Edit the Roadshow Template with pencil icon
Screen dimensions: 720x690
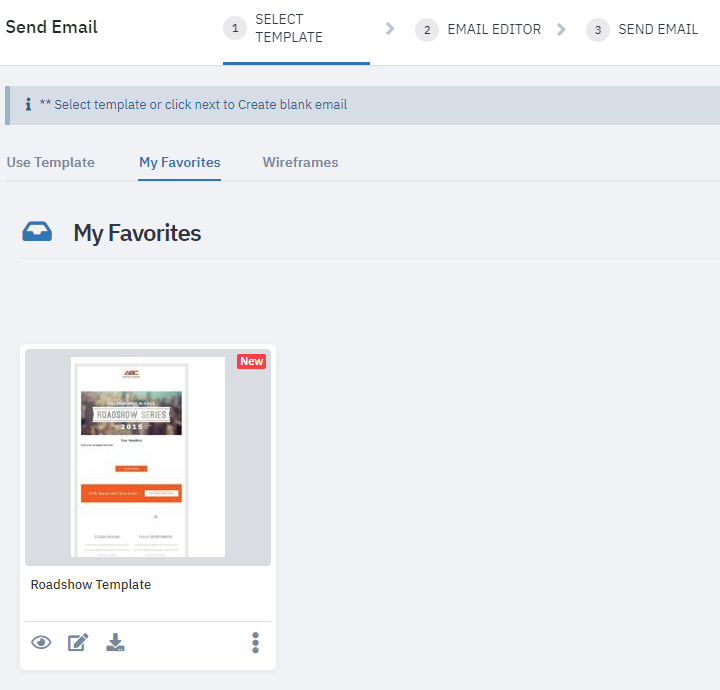(x=78, y=642)
